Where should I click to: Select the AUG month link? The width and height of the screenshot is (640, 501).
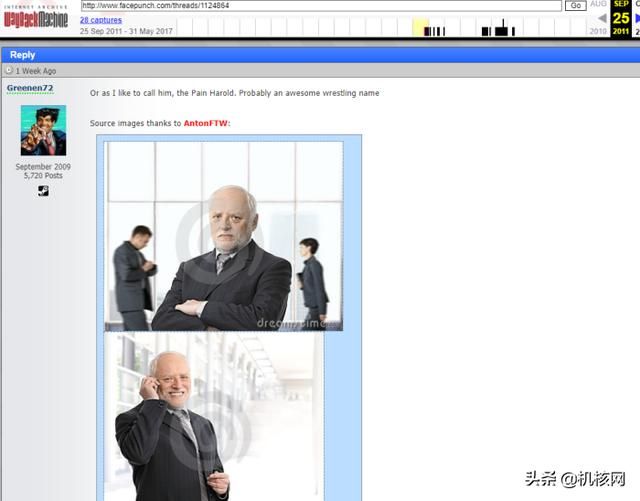[598, 4]
